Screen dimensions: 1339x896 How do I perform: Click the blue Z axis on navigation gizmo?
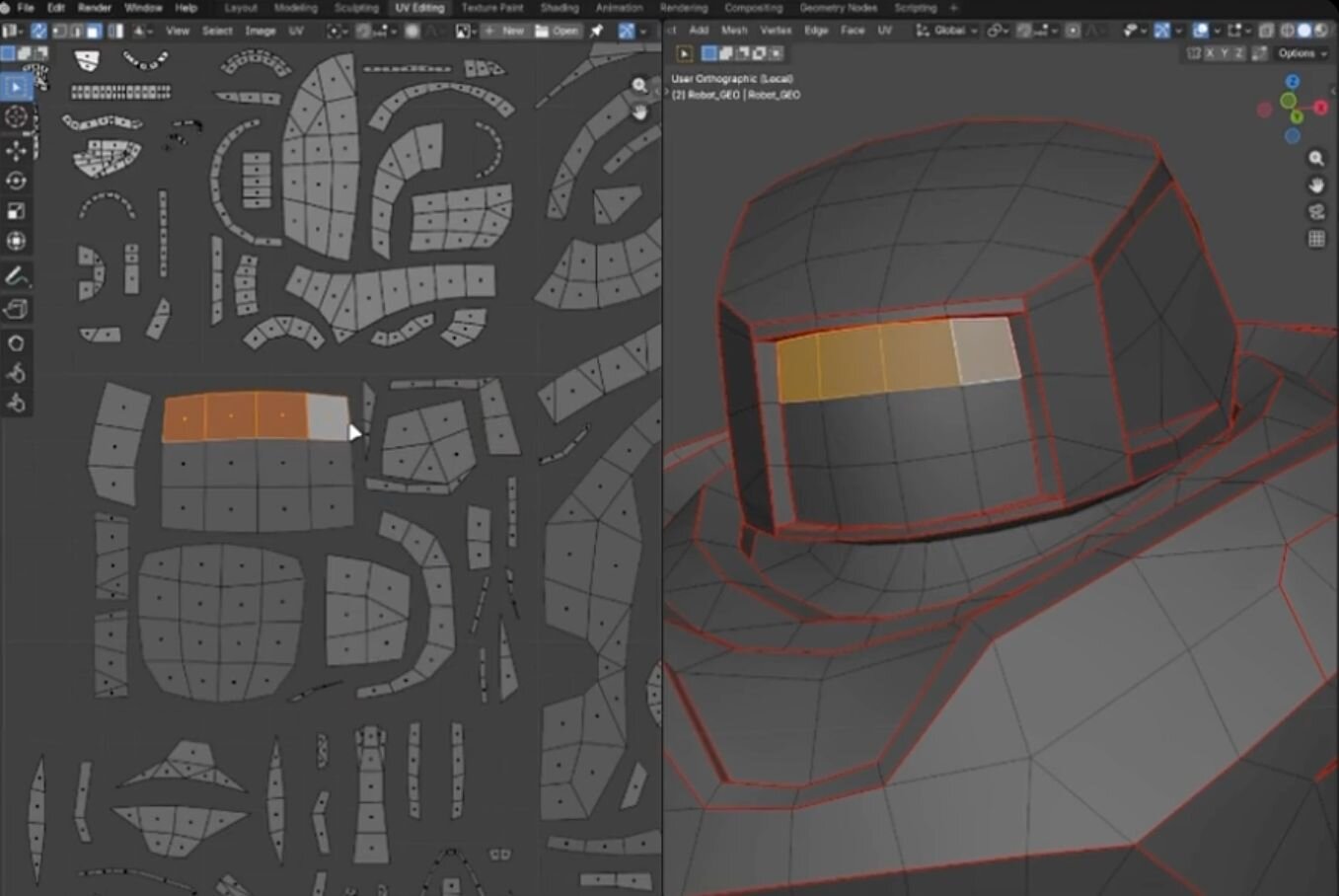[1293, 82]
